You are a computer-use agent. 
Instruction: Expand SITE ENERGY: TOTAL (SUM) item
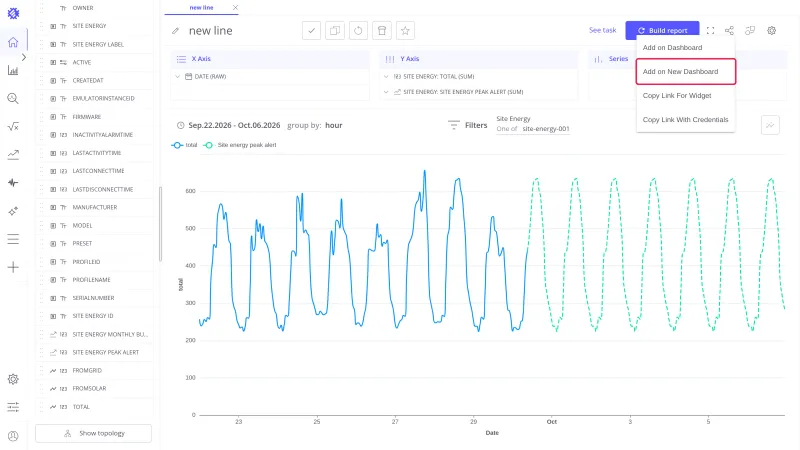386,77
